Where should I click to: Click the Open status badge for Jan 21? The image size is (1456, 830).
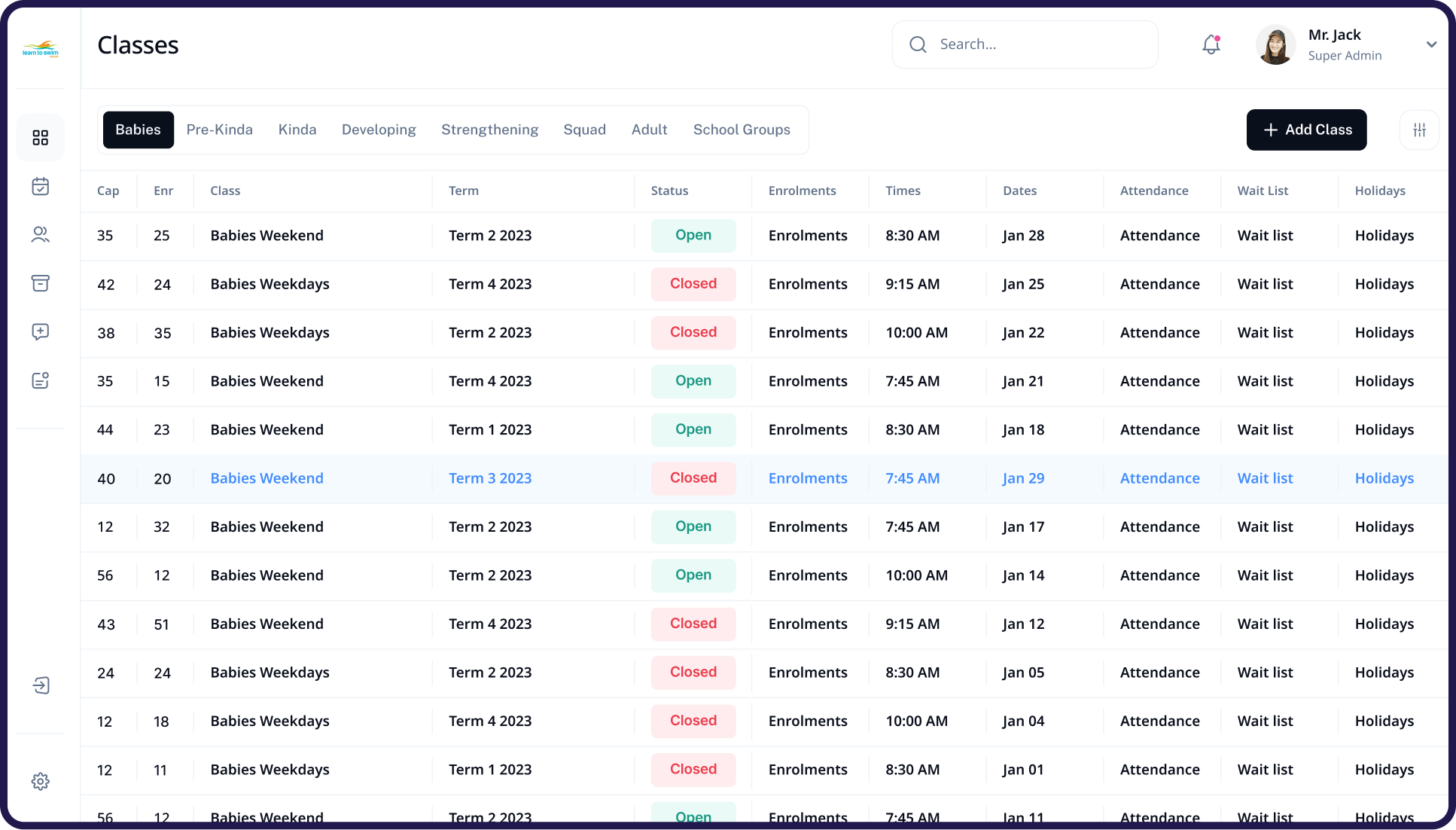pyautogui.click(x=693, y=381)
